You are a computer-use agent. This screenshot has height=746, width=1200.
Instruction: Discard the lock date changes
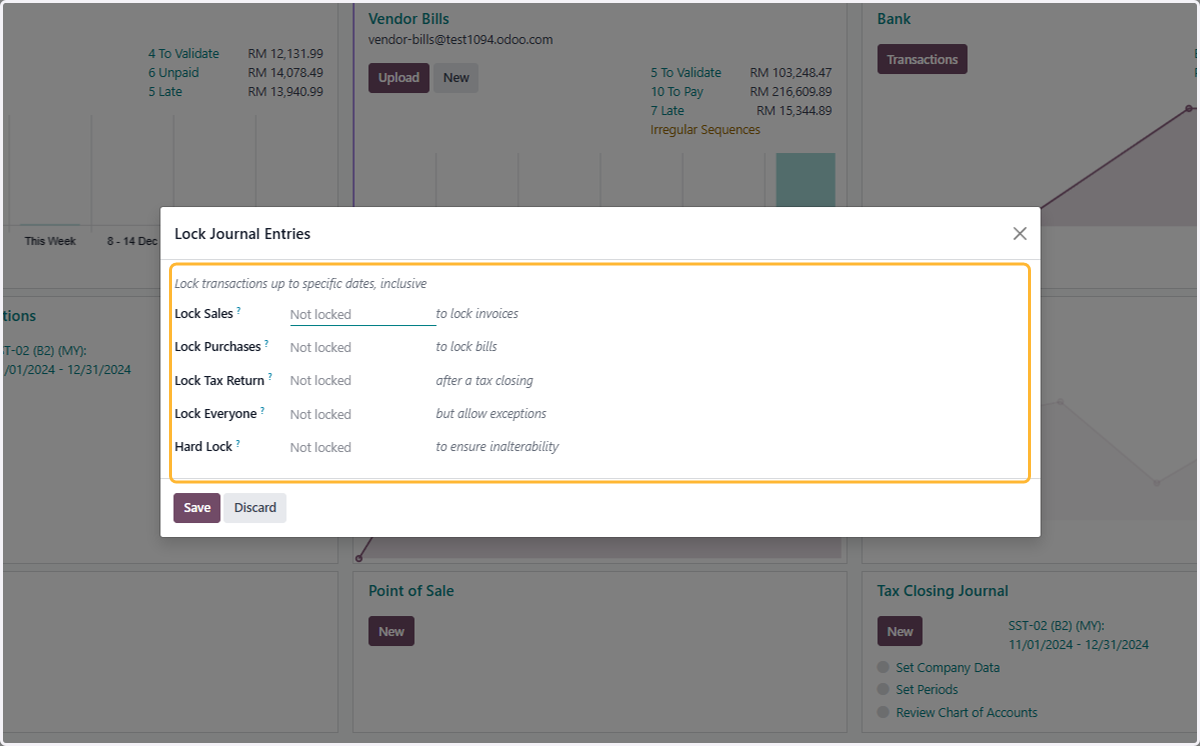point(255,508)
